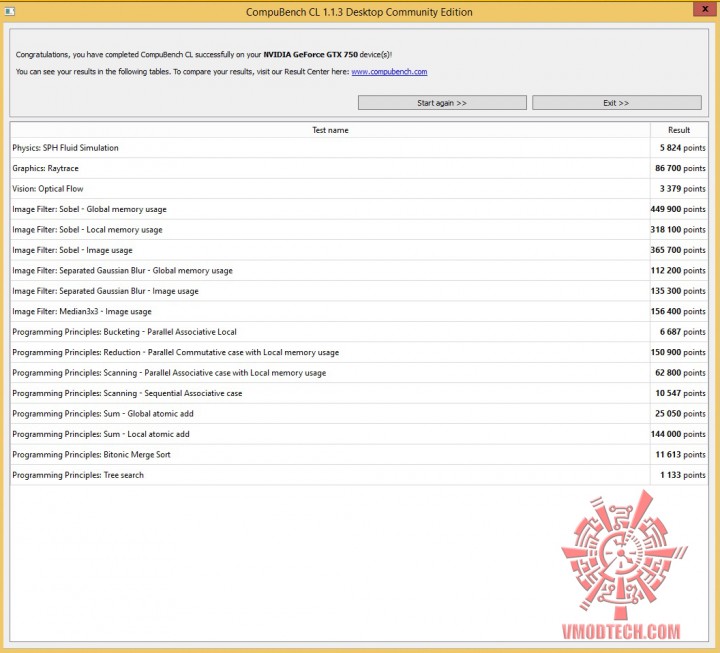Click the 25 050 points result
The image size is (720, 653).
[x=680, y=414]
